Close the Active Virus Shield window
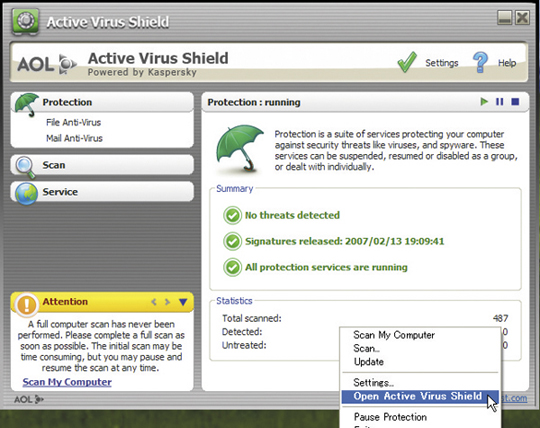This screenshot has width=540, height=428. click(522, 17)
